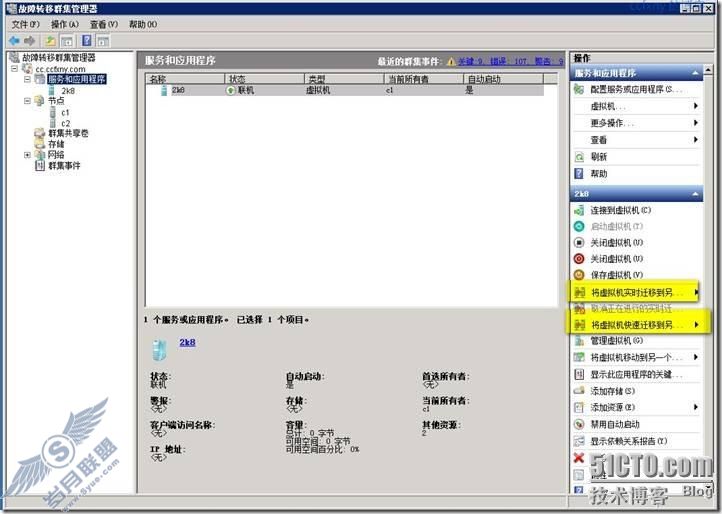Click the actions pane scroll-up arrow

tap(708, 70)
